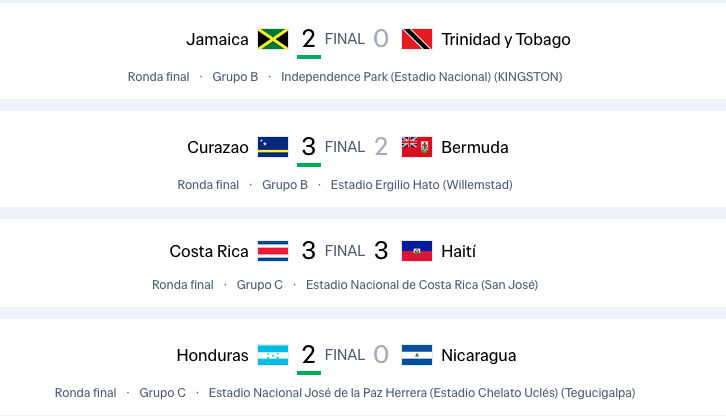
Task: Select the Bermuda team name
Action: 475,148
